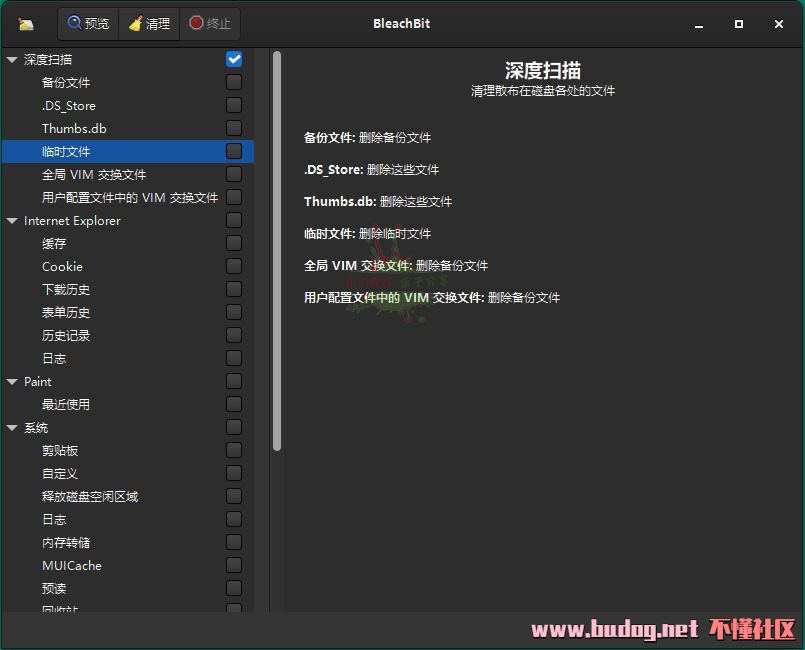Select 下载历史 under Internet Explorer
805x650 pixels.
click(66, 290)
